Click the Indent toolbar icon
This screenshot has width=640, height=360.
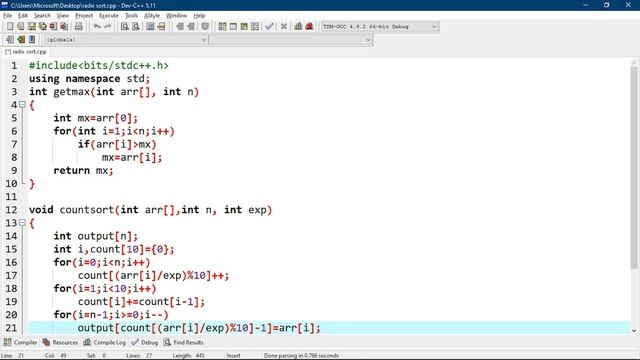[x=180, y=27]
